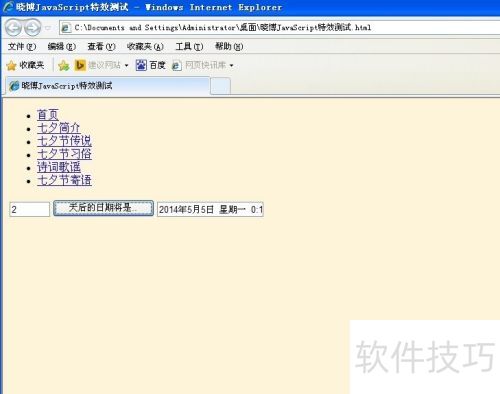Open the 编辑(E) menu
Image resolution: width=500 pixels, height=394 pixels.
62,46
